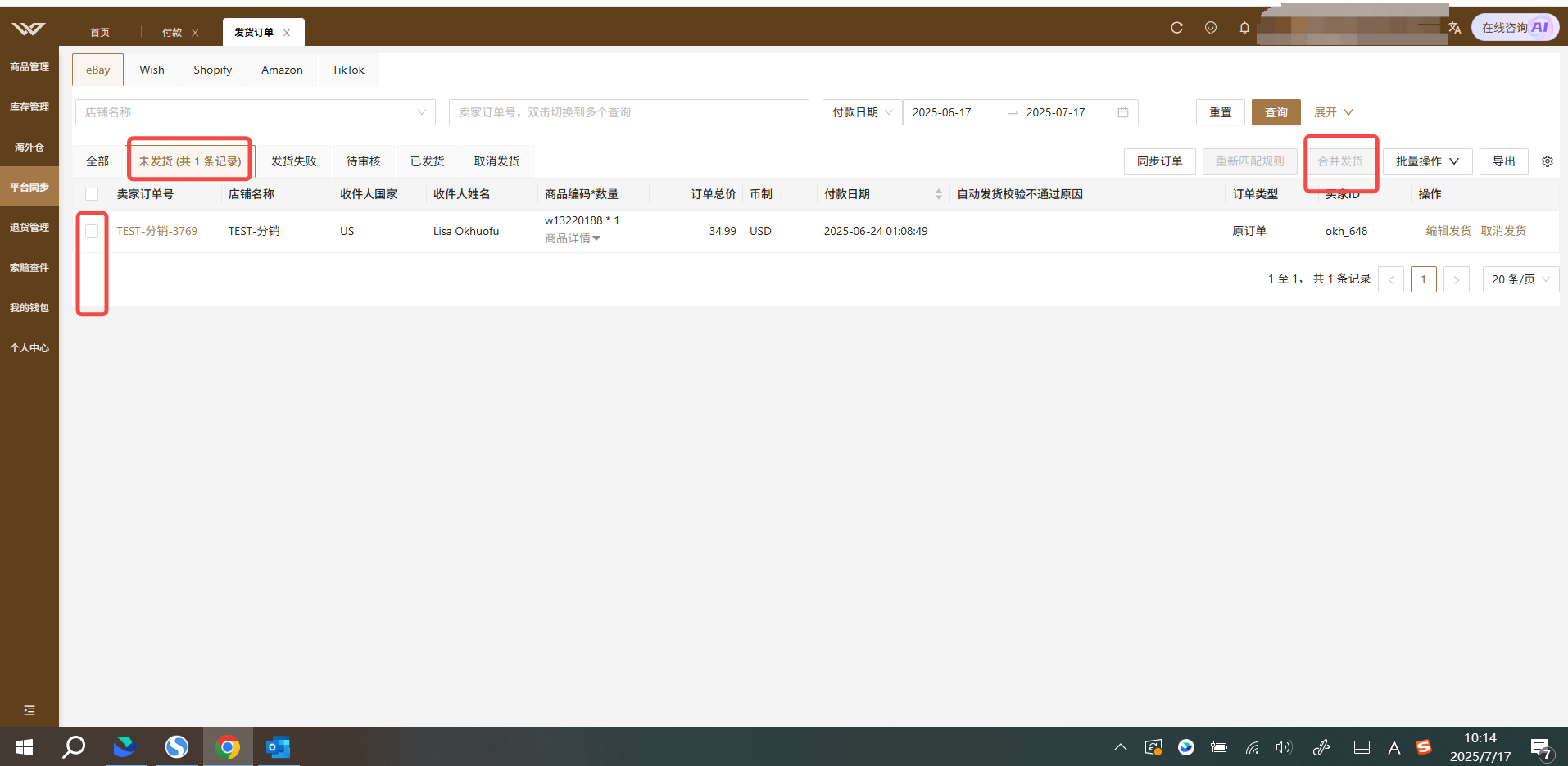Open the 批量操作 dropdown

click(1427, 161)
